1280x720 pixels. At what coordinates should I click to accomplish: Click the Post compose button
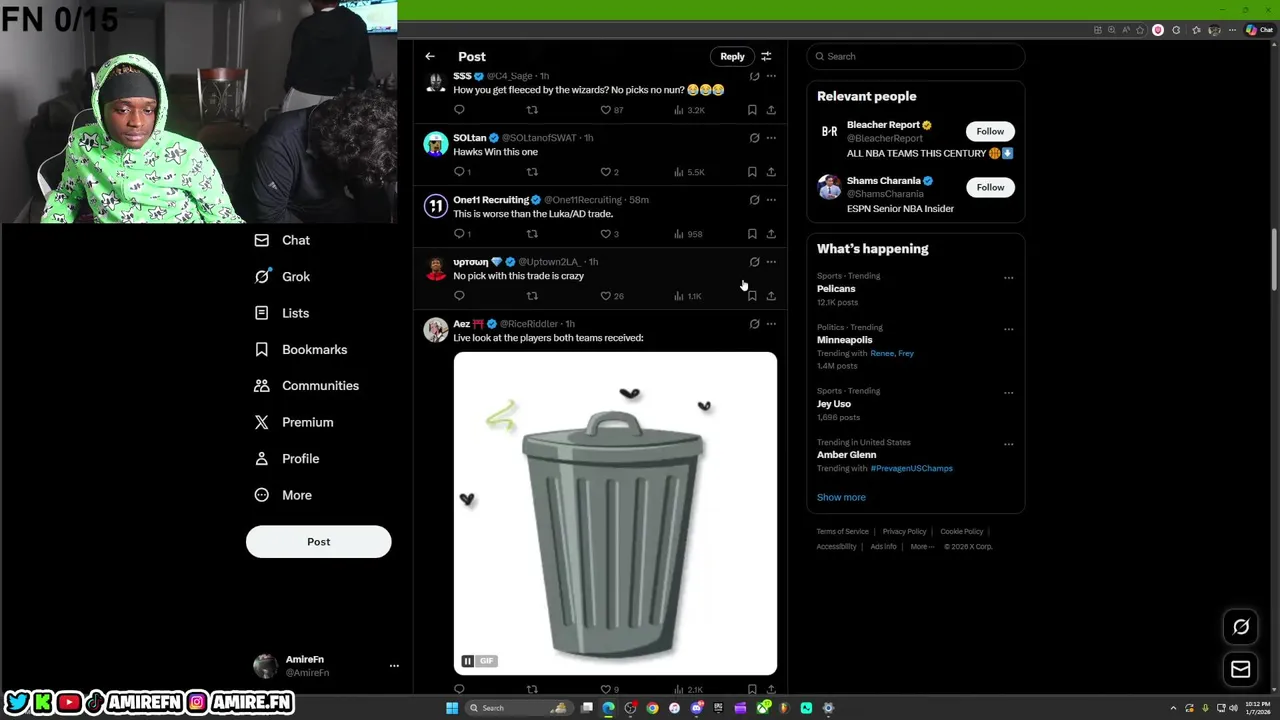click(318, 542)
